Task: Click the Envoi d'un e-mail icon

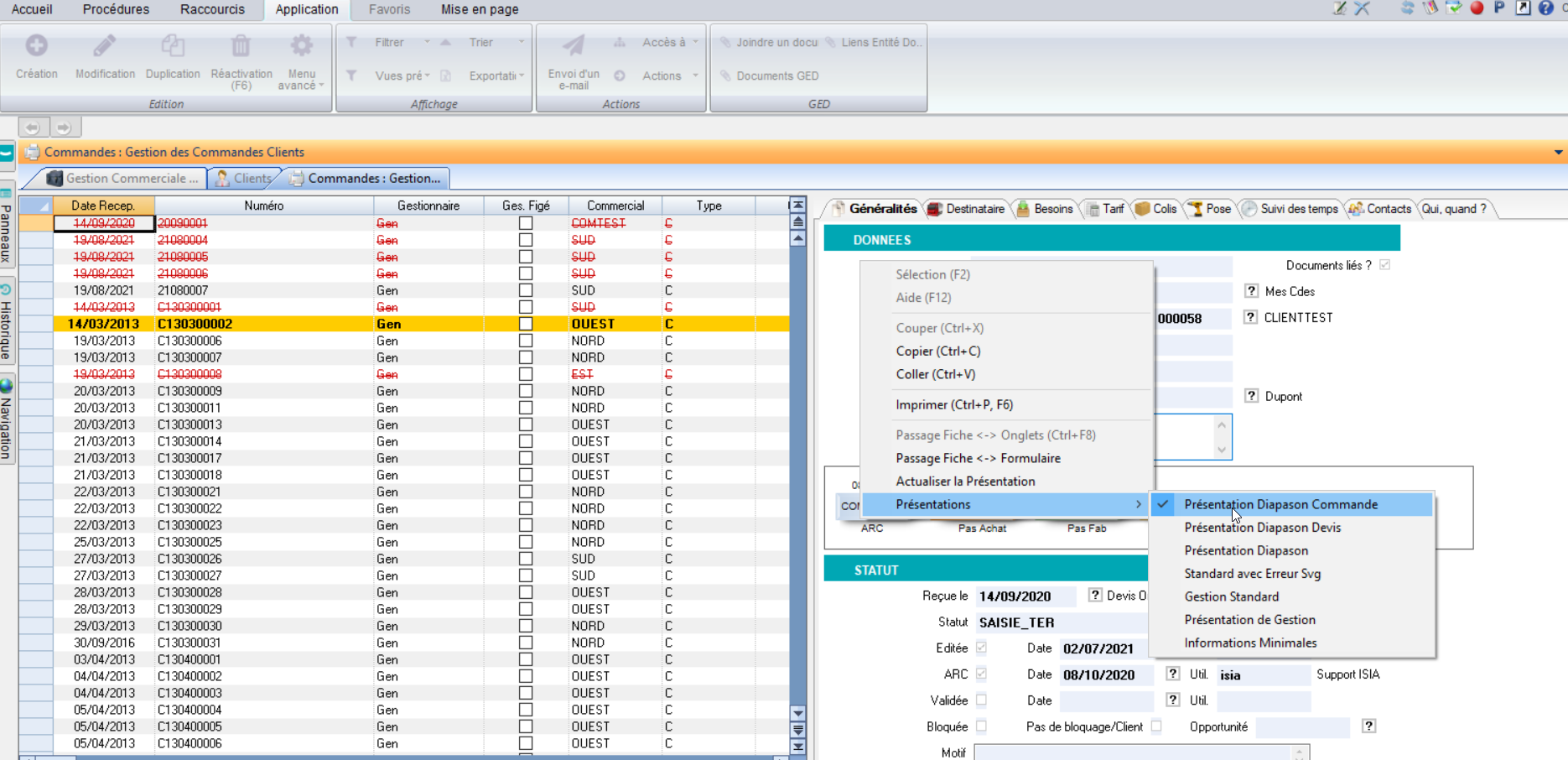Action: (x=574, y=45)
